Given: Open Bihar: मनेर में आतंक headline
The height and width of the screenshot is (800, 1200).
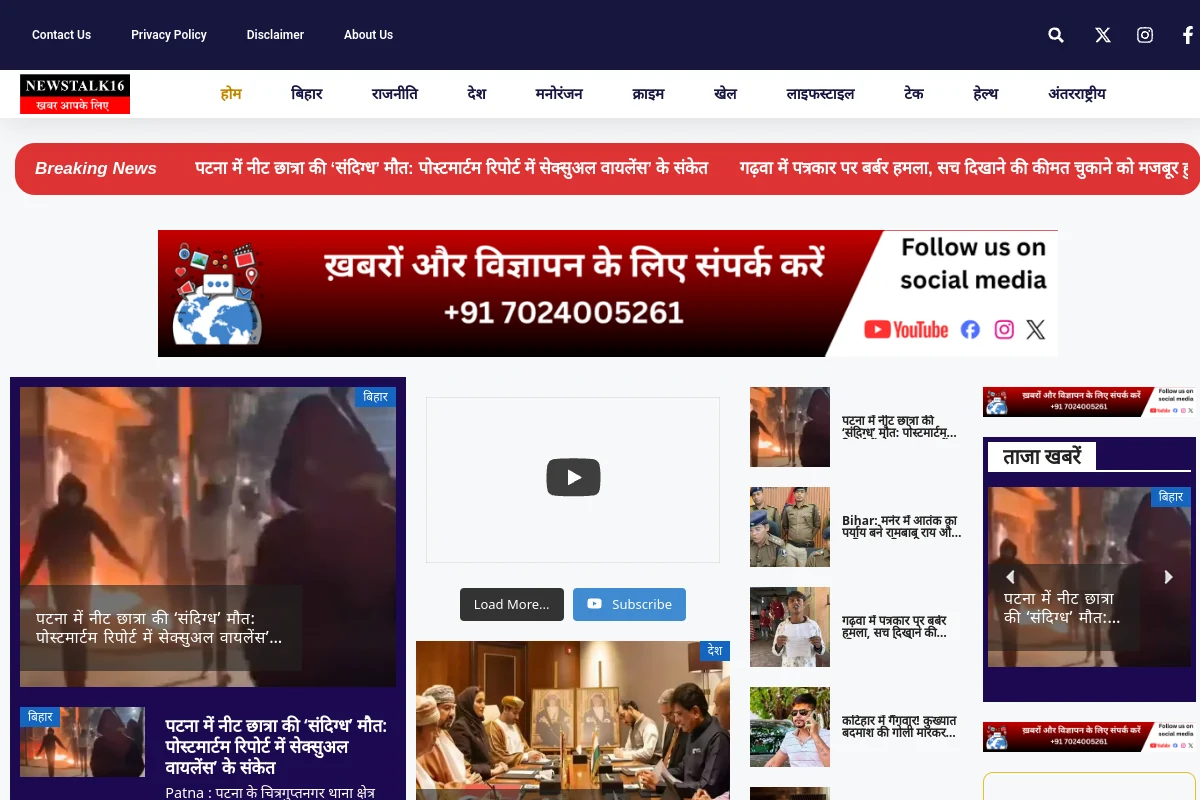Looking at the screenshot, I should (901, 527).
